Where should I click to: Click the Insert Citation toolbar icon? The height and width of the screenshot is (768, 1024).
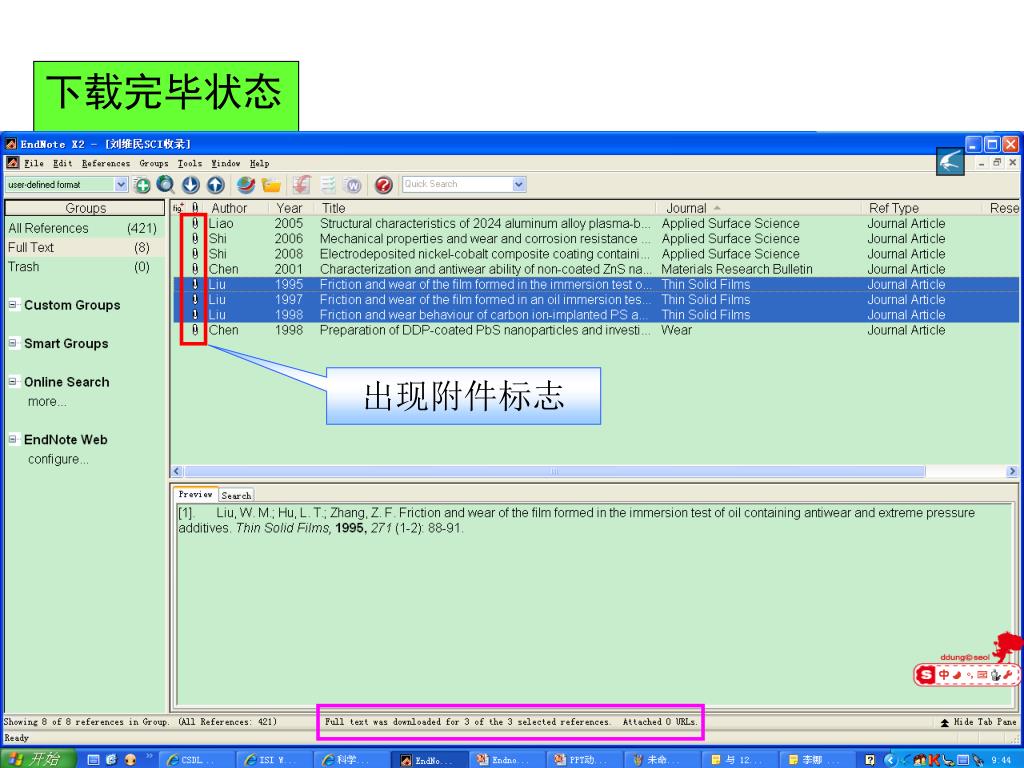(x=301, y=185)
